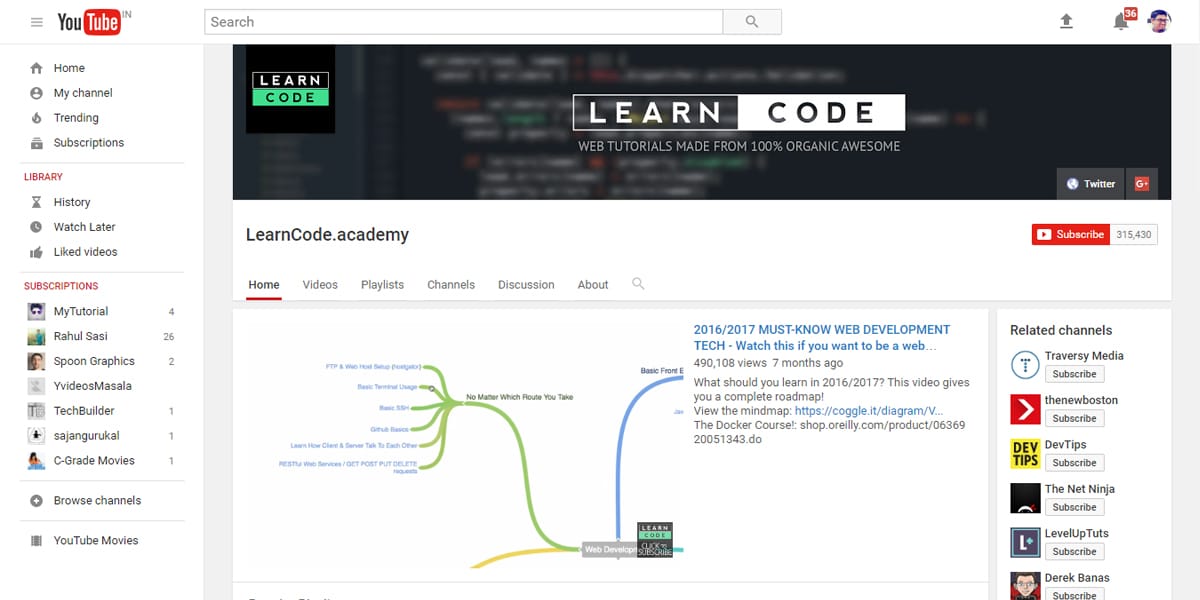Screen dimensions: 1200x600
Task: Subscribe to The Net Ninja
Action: click(x=1074, y=507)
